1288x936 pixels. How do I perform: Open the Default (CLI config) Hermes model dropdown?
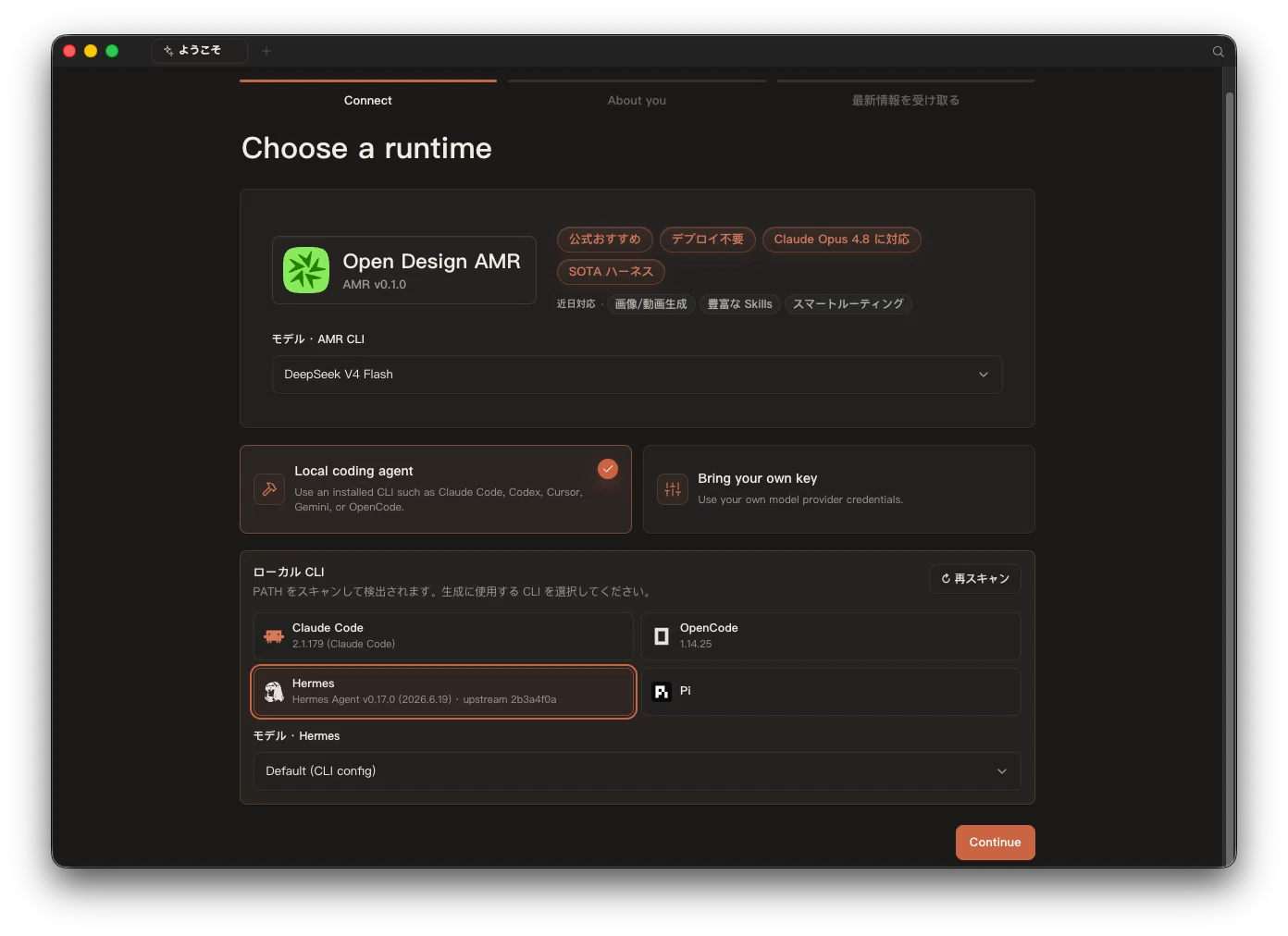[637, 771]
